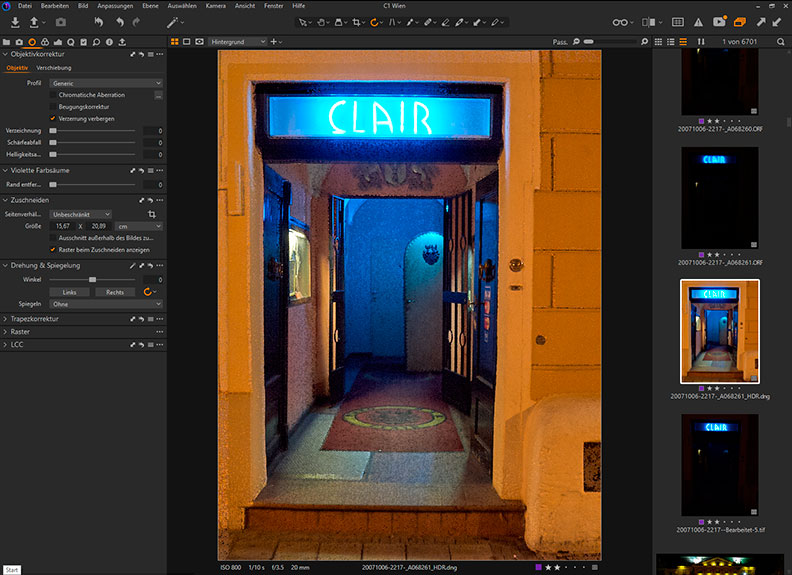Select the orange Rotate cursor tool
This screenshot has width=792, height=575.
[x=374, y=22]
